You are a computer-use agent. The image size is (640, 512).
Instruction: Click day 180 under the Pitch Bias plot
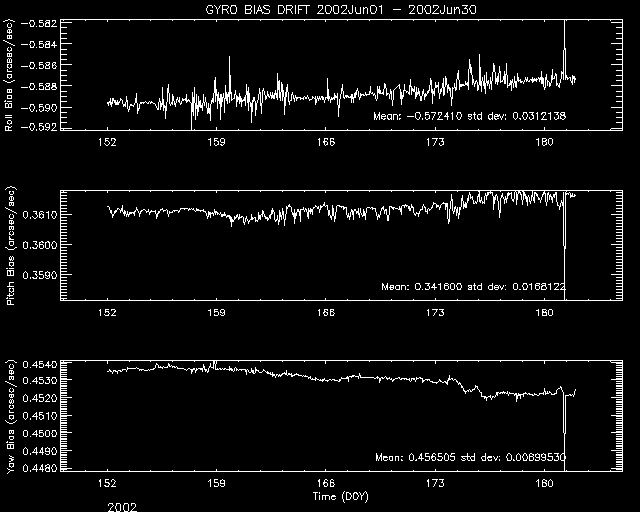point(544,313)
